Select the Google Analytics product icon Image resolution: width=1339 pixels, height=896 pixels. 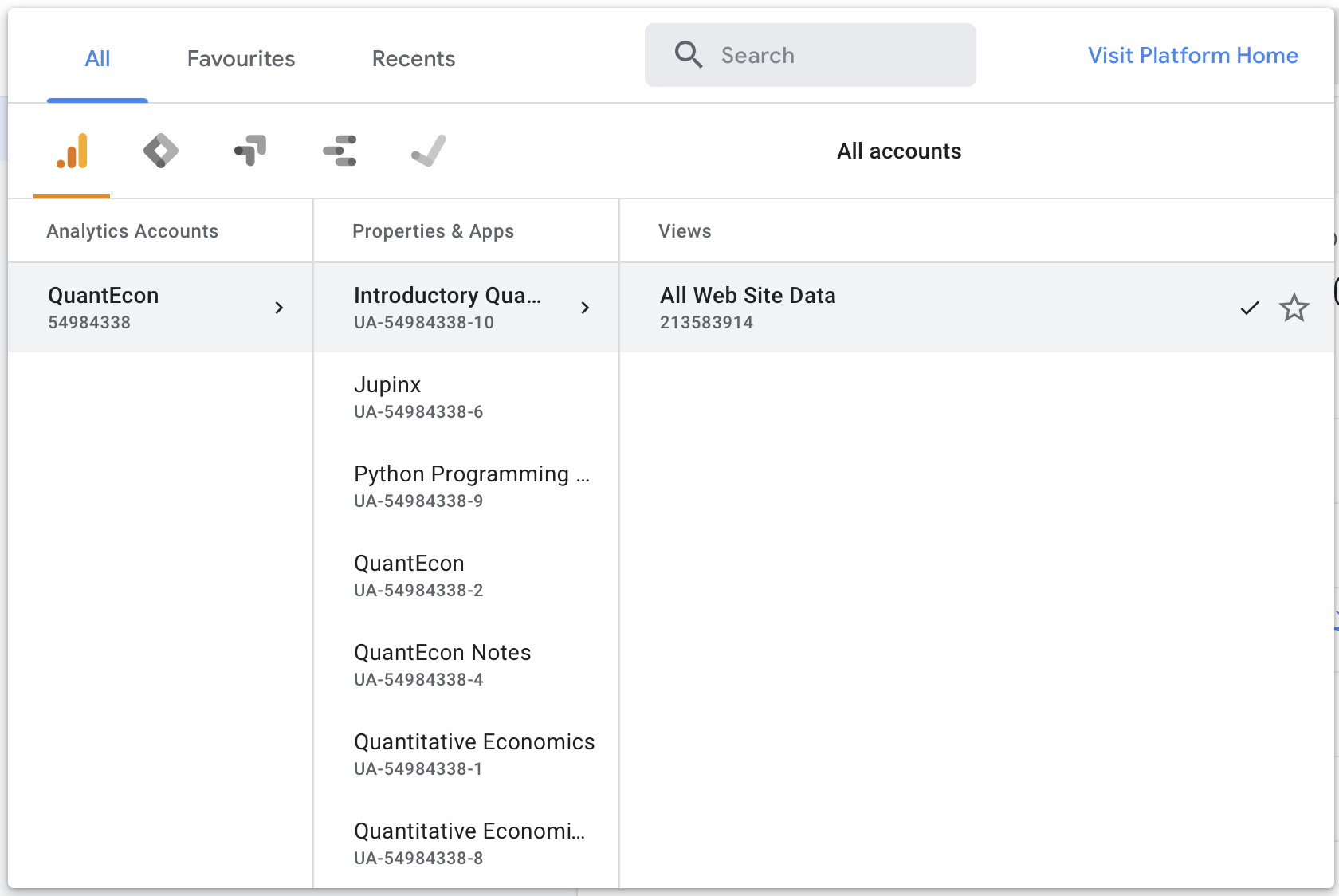point(72,151)
